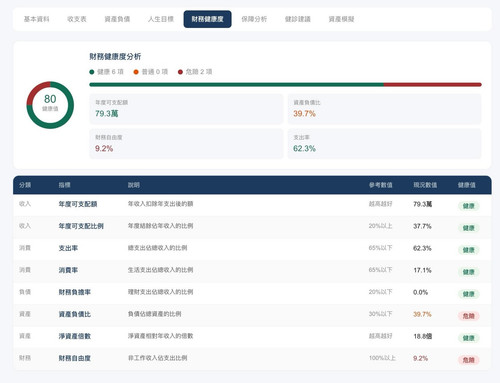Select 支出率 indicator in the table

tap(68, 248)
